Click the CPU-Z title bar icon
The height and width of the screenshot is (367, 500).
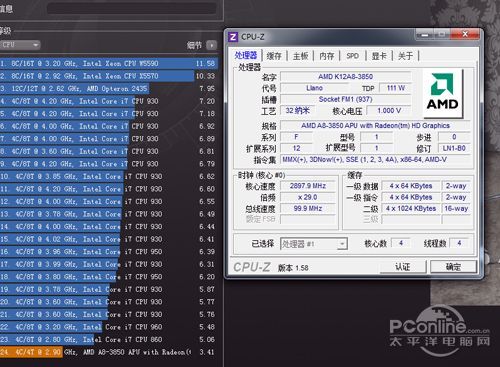click(233, 37)
